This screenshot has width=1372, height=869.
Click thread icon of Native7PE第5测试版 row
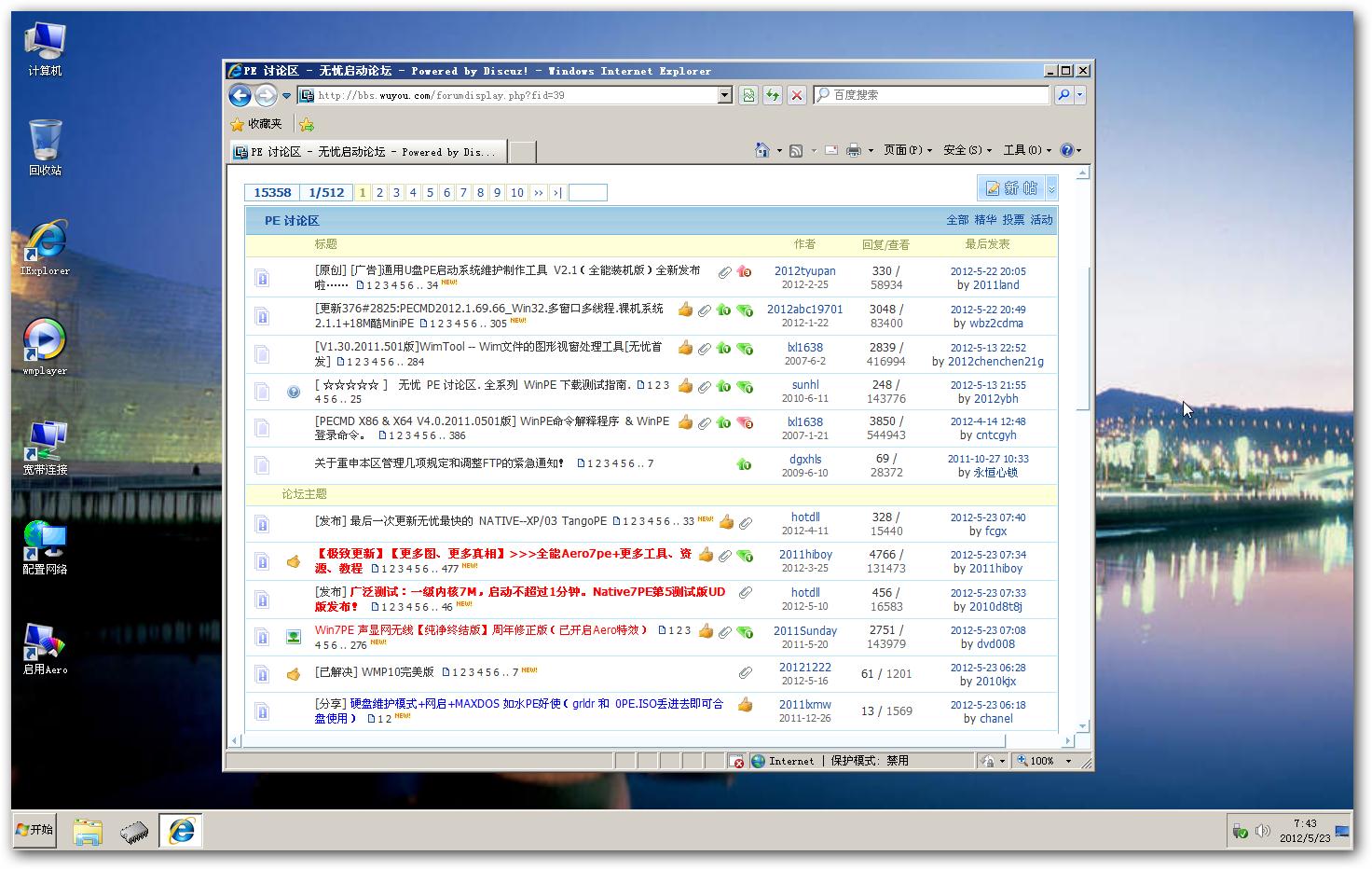point(262,599)
